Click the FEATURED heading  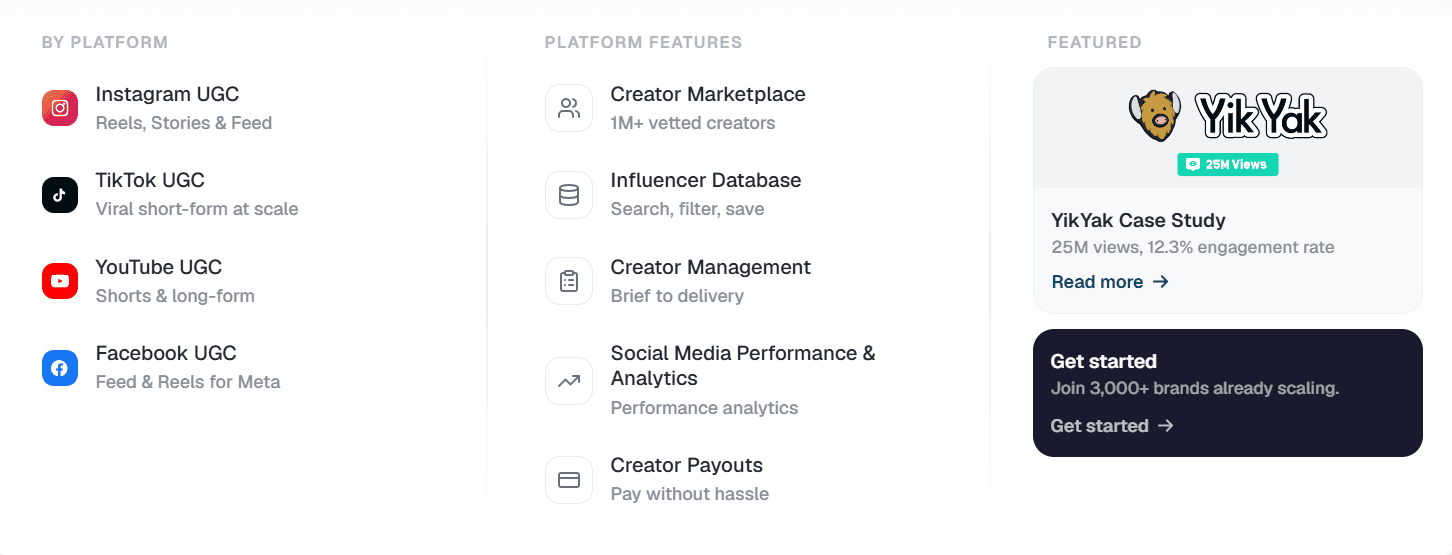coord(1094,42)
